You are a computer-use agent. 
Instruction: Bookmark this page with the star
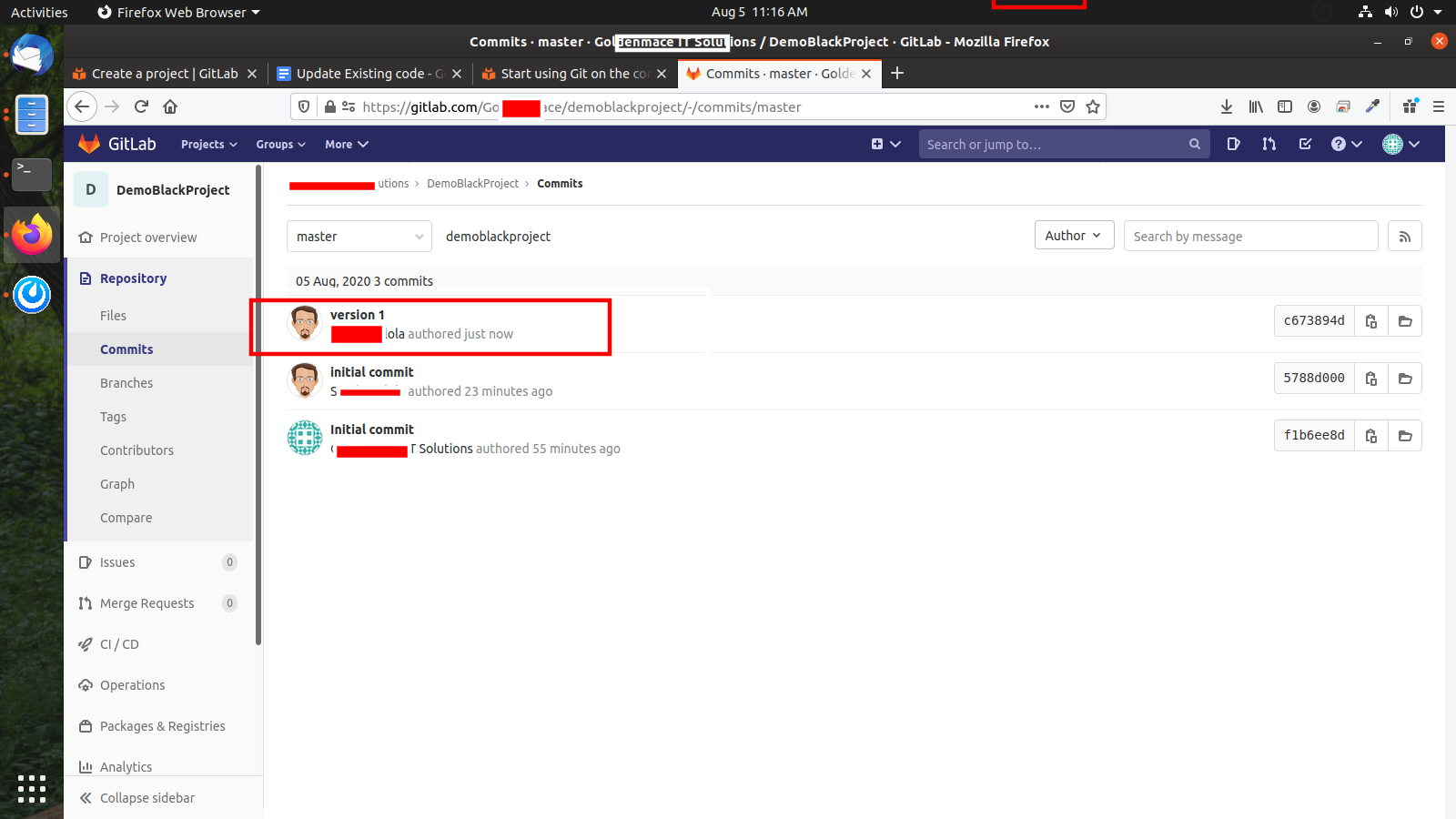(1093, 106)
